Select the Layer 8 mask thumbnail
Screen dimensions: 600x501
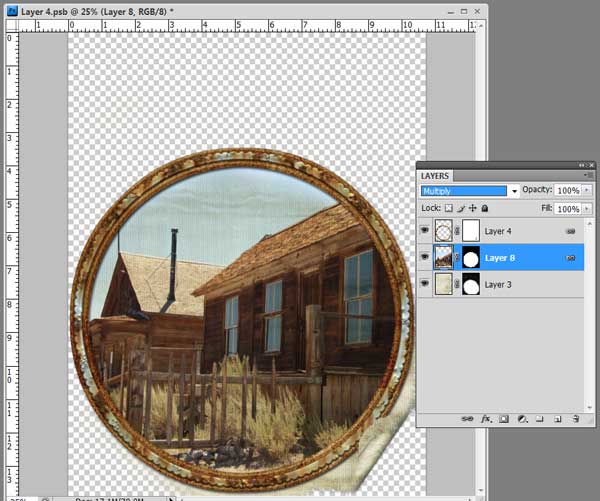click(x=471, y=257)
